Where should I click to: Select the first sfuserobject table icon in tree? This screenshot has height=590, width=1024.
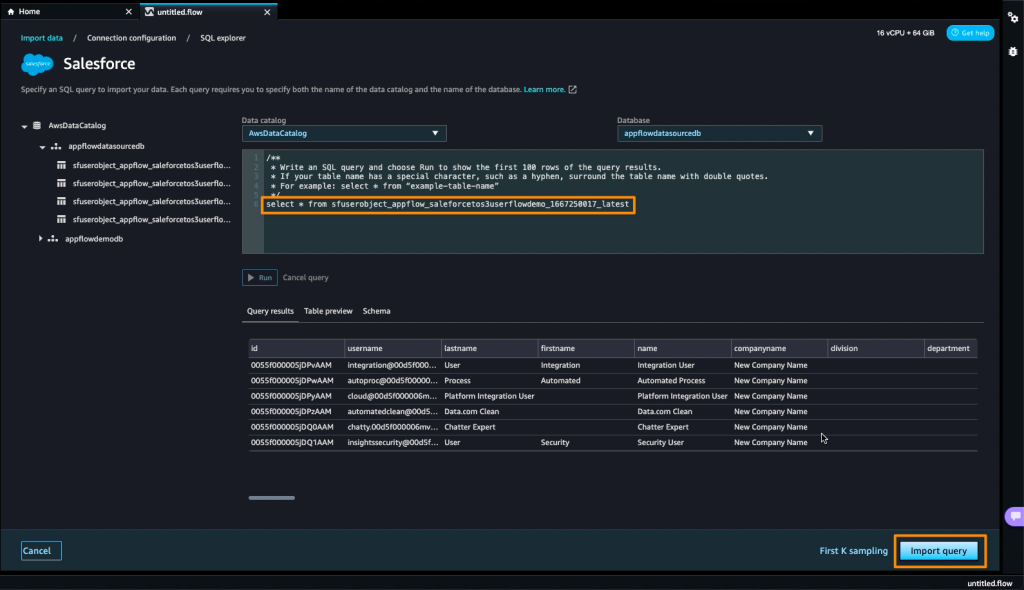click(x=61, y=165)
